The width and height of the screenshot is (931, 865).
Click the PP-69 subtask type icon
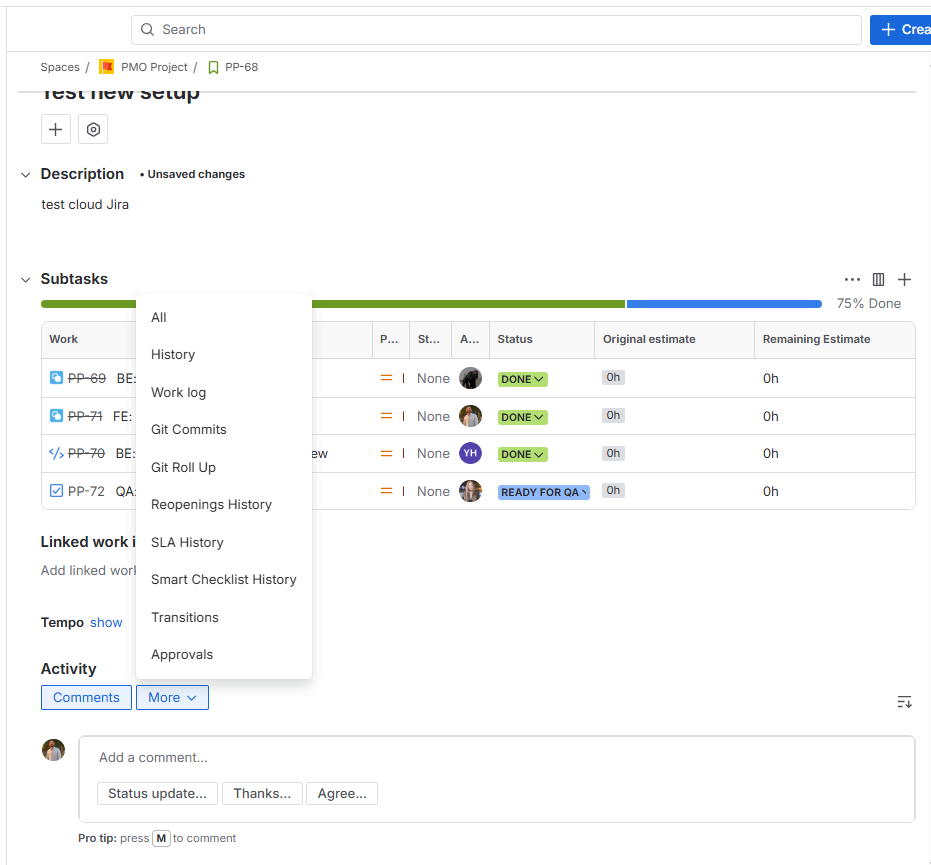(56, 378)
